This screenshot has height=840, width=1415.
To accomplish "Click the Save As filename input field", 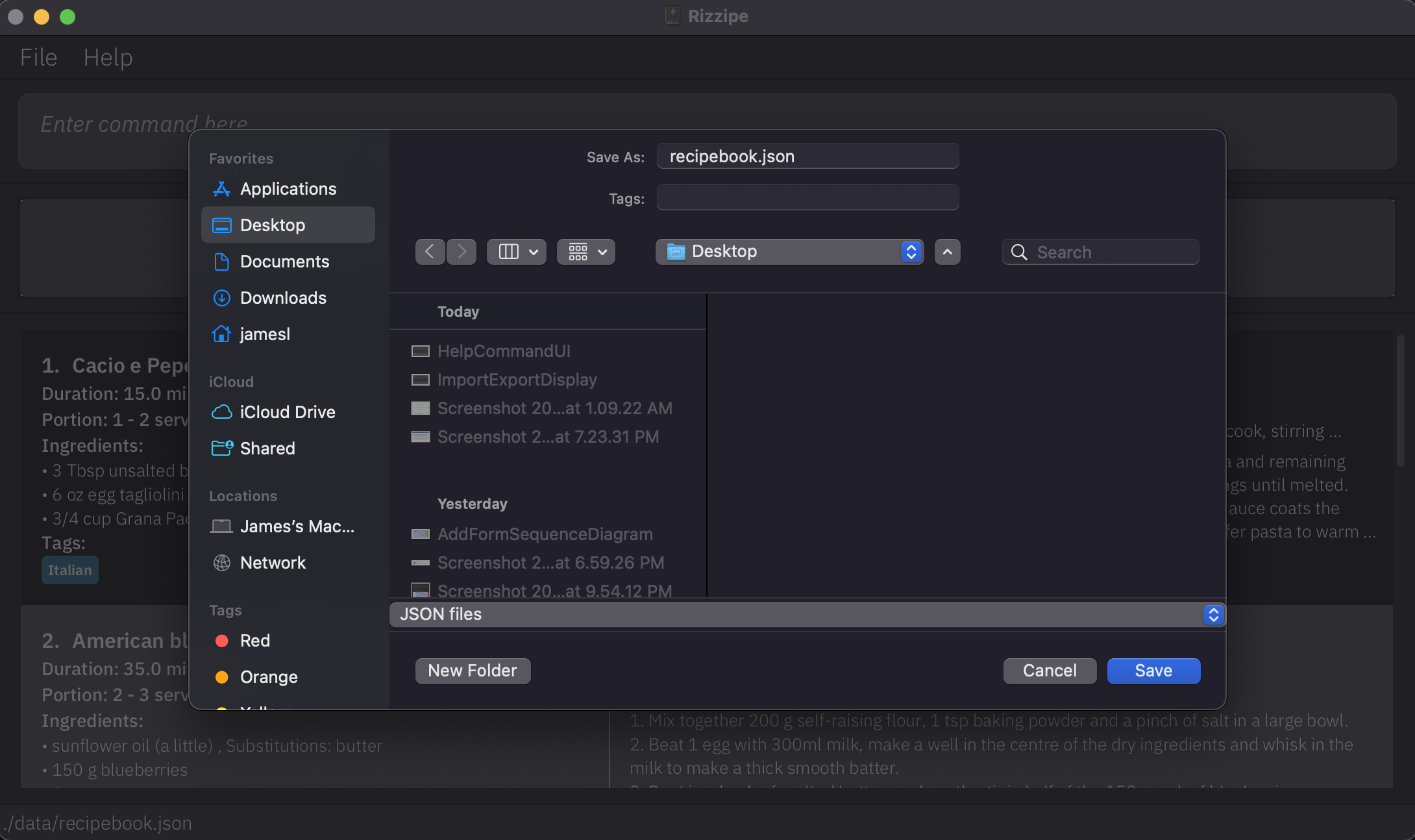I will [808, 155].
